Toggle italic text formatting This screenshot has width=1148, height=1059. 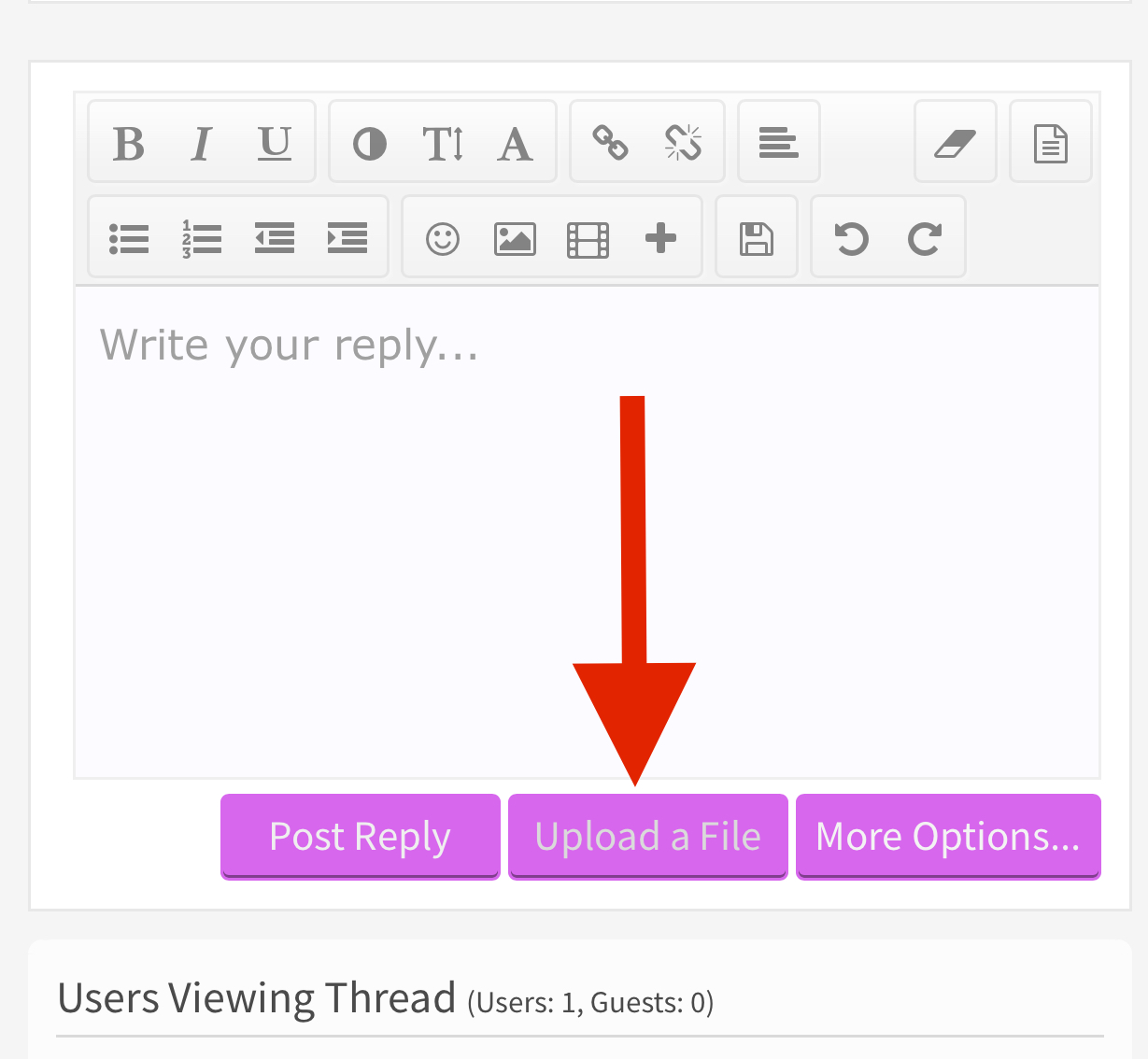pos(201,144)
